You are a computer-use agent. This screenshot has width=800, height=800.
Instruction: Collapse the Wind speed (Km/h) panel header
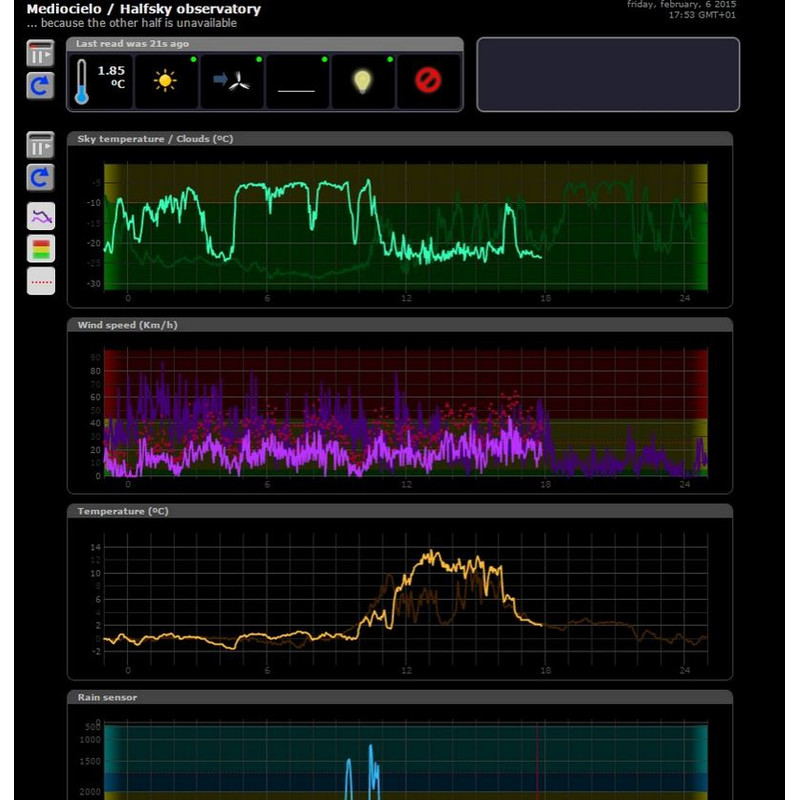pyautogui.click(x=399, y=325)
